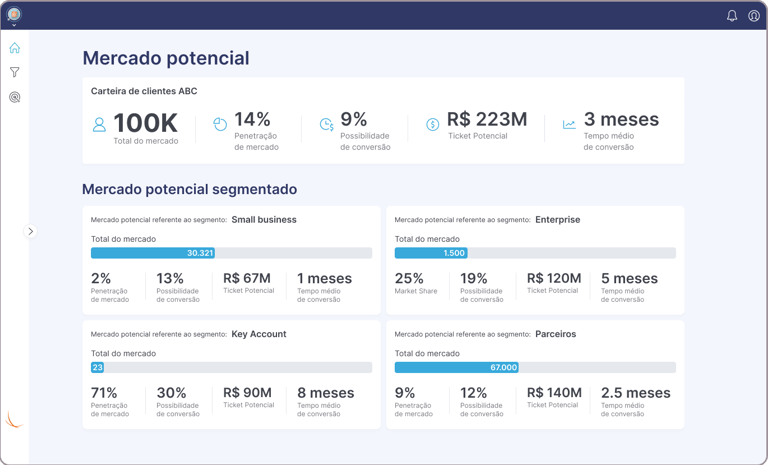Select the target icon in sidebar
Viewport: 768px width, 465px height.
[15, 97]
